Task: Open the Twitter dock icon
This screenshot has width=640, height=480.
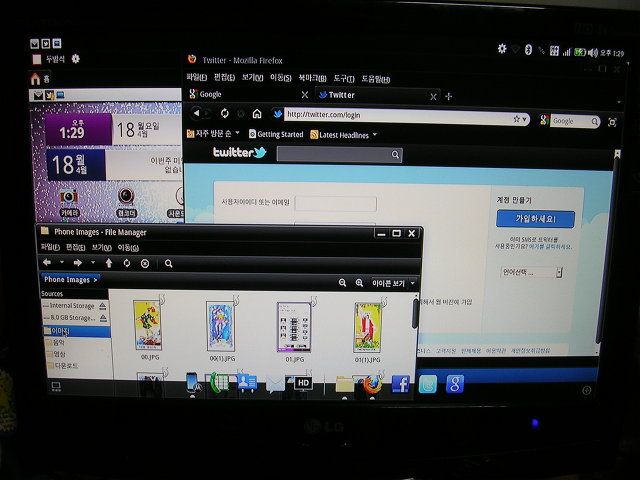Action: pyautogui.click(x=428, y=384)
